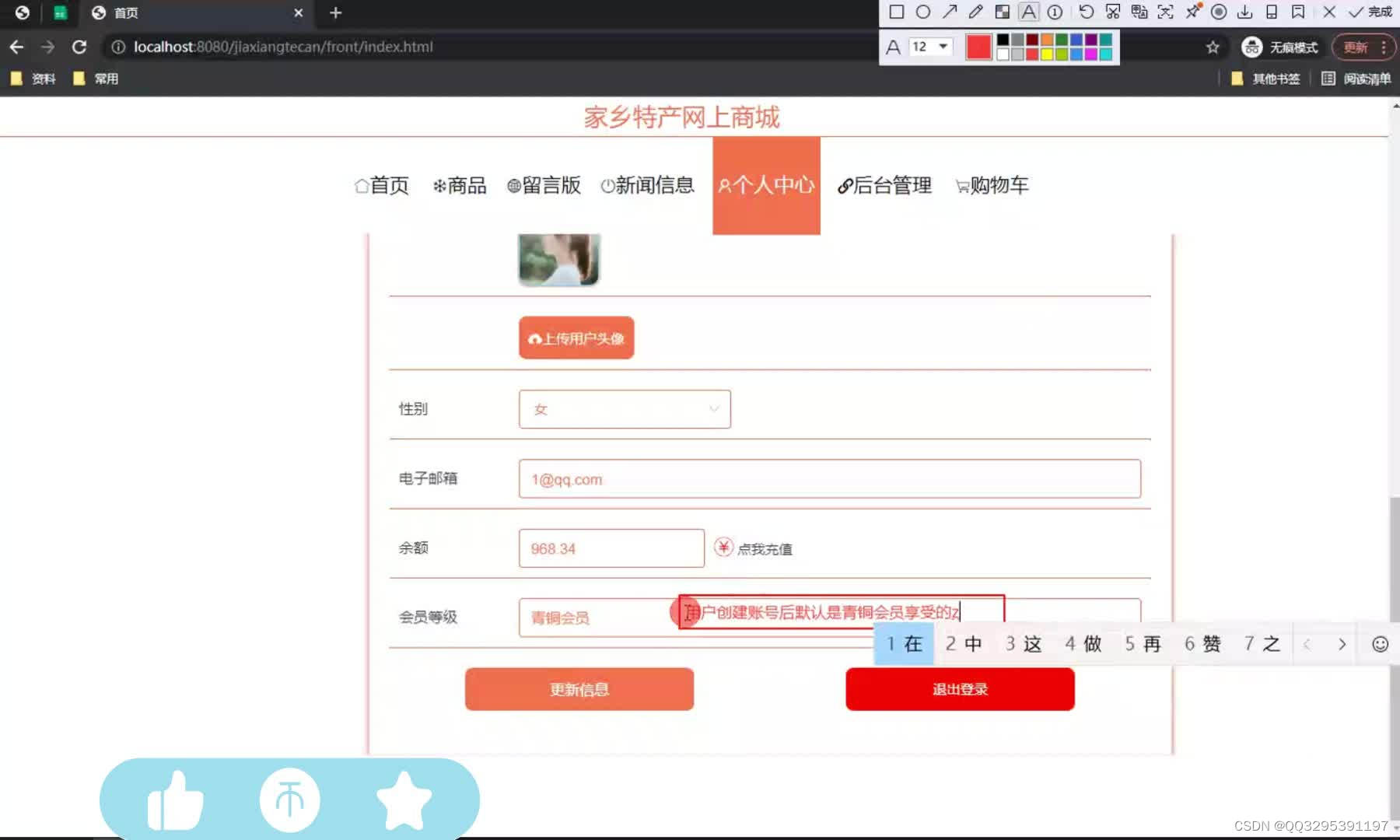This screenshot has height=840, width=1400.
Task: Open the 阅读清单 reading list
Action: pos(1356,79)
